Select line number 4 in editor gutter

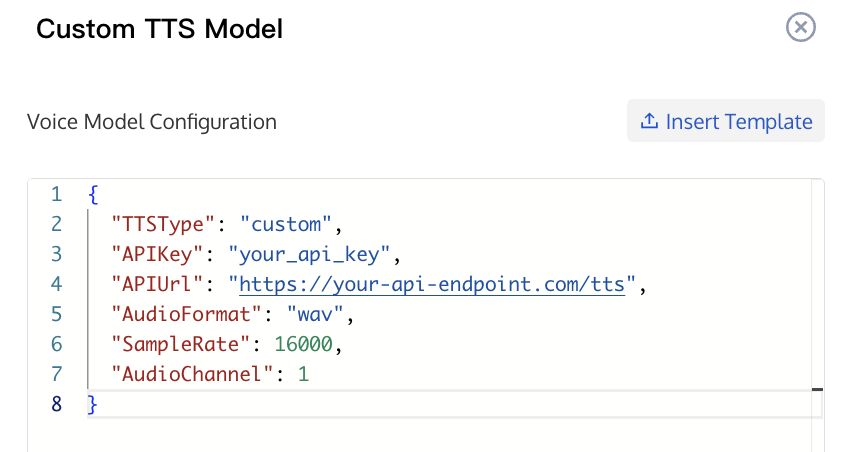pyautogui.click(x=57, y=284)
